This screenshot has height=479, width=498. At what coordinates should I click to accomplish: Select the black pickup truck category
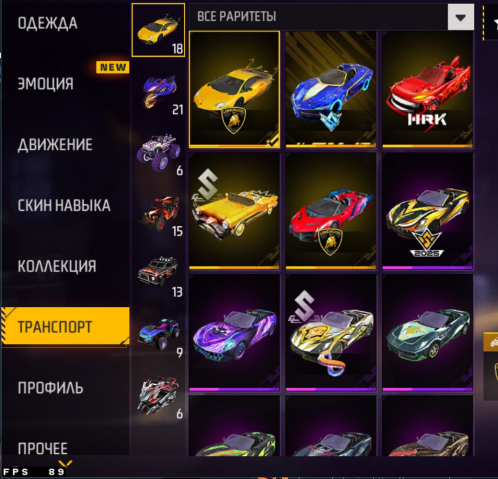pos(159,273)
